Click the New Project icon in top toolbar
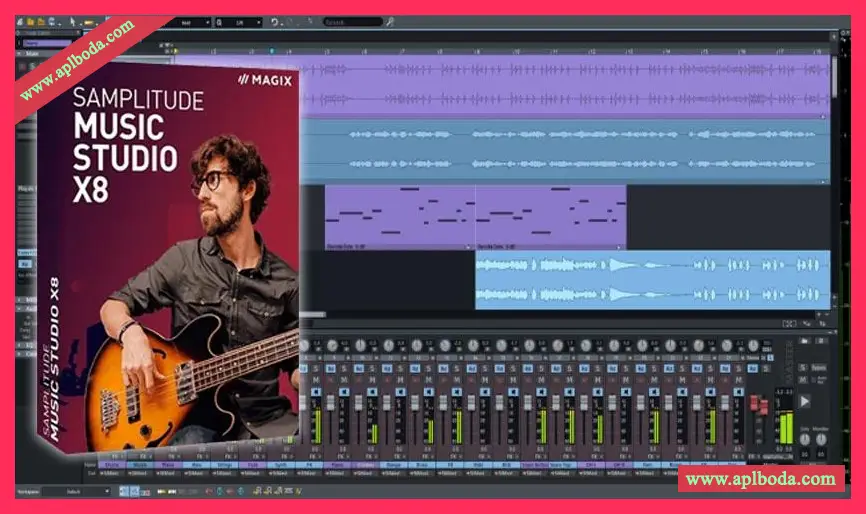The image size is (866, 514). [20, 22]
